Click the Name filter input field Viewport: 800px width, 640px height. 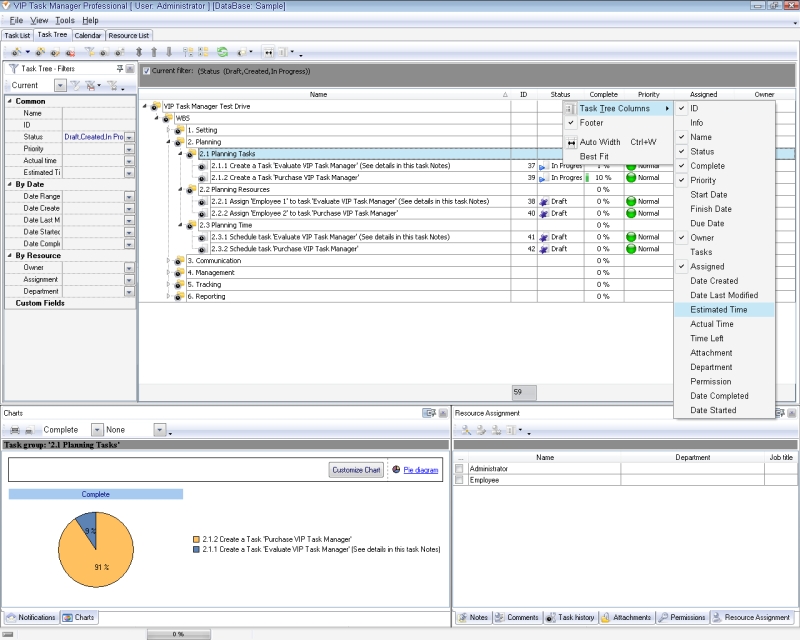(99, 113)
